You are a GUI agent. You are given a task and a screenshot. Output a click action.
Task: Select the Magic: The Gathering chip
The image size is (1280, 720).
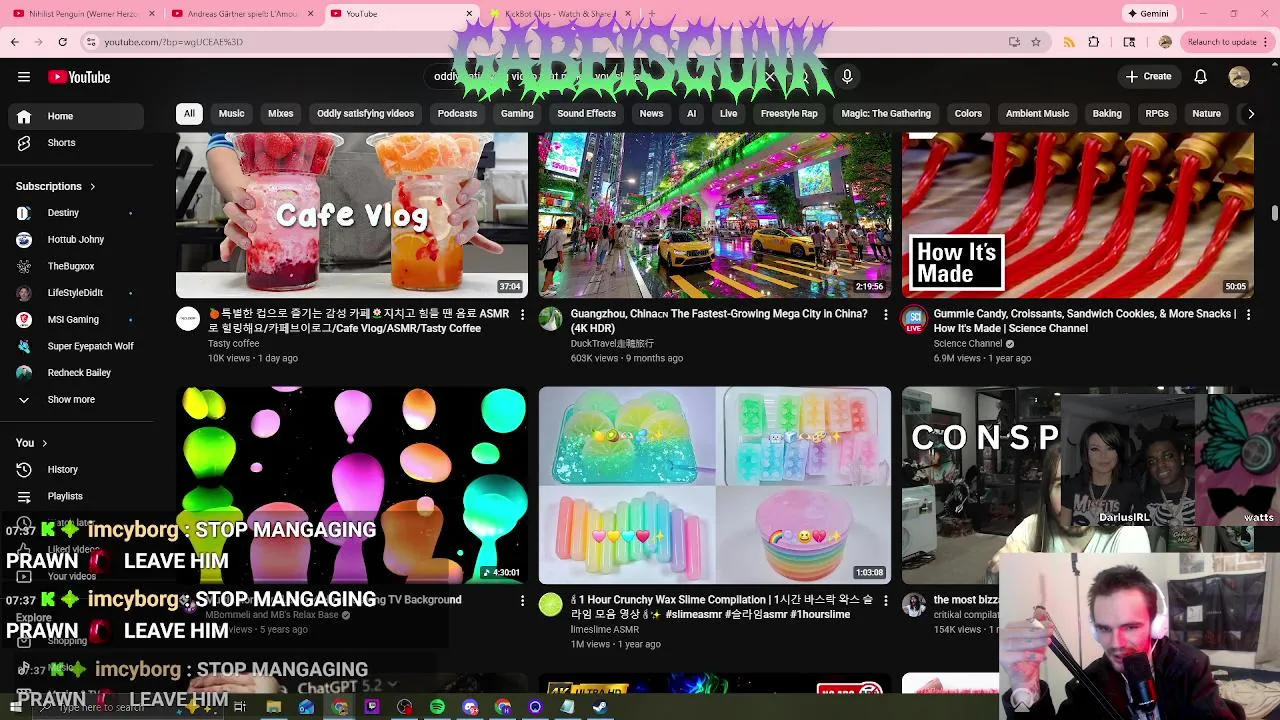[886, 114]
